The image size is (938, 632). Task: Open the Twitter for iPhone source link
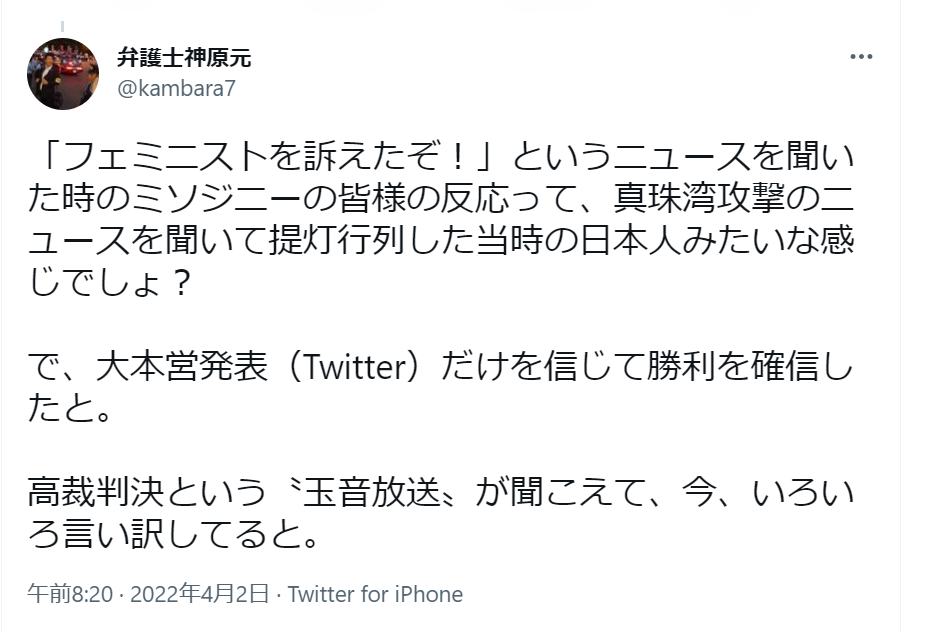[x=375, y=594]
